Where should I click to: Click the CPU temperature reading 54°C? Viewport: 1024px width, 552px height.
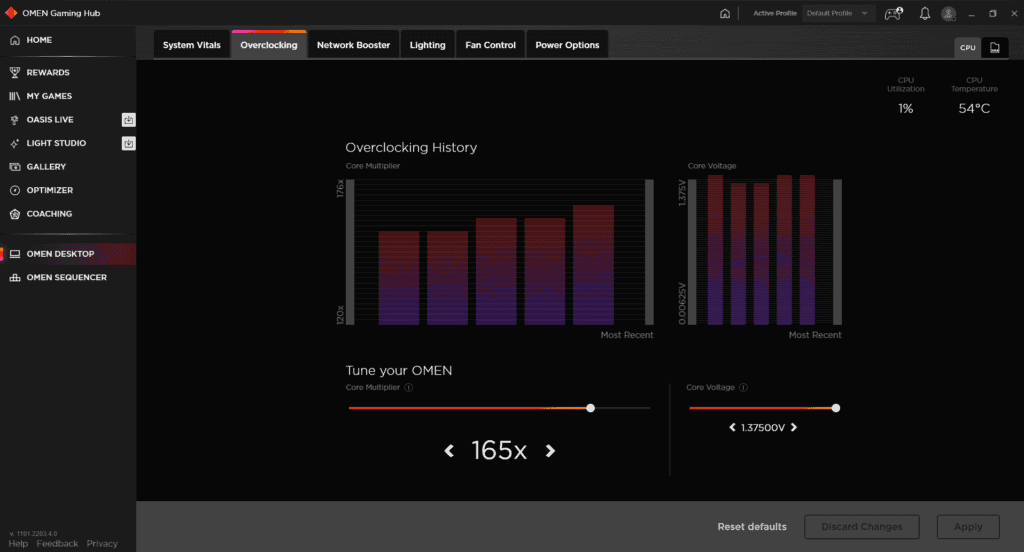pyautogui.click(x=974, y=108)
